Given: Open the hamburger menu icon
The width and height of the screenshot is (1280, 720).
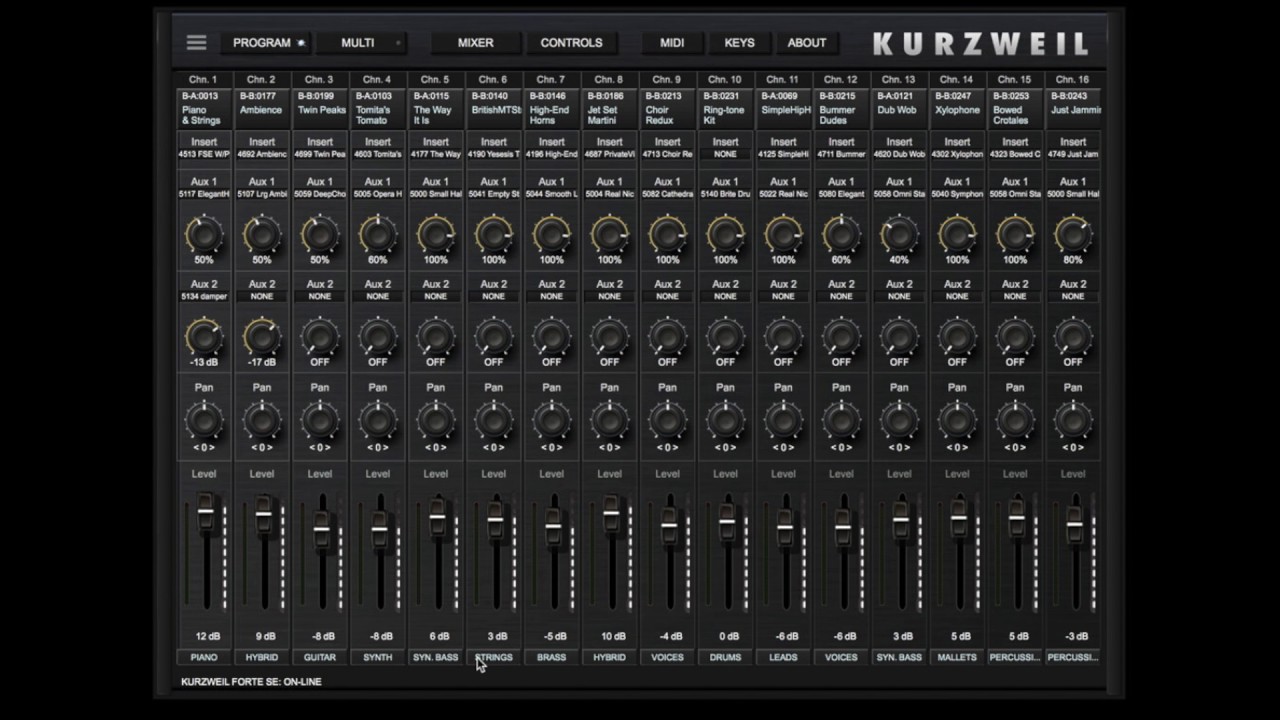Looking at the screenshot, I should click(x=196, y=42).
